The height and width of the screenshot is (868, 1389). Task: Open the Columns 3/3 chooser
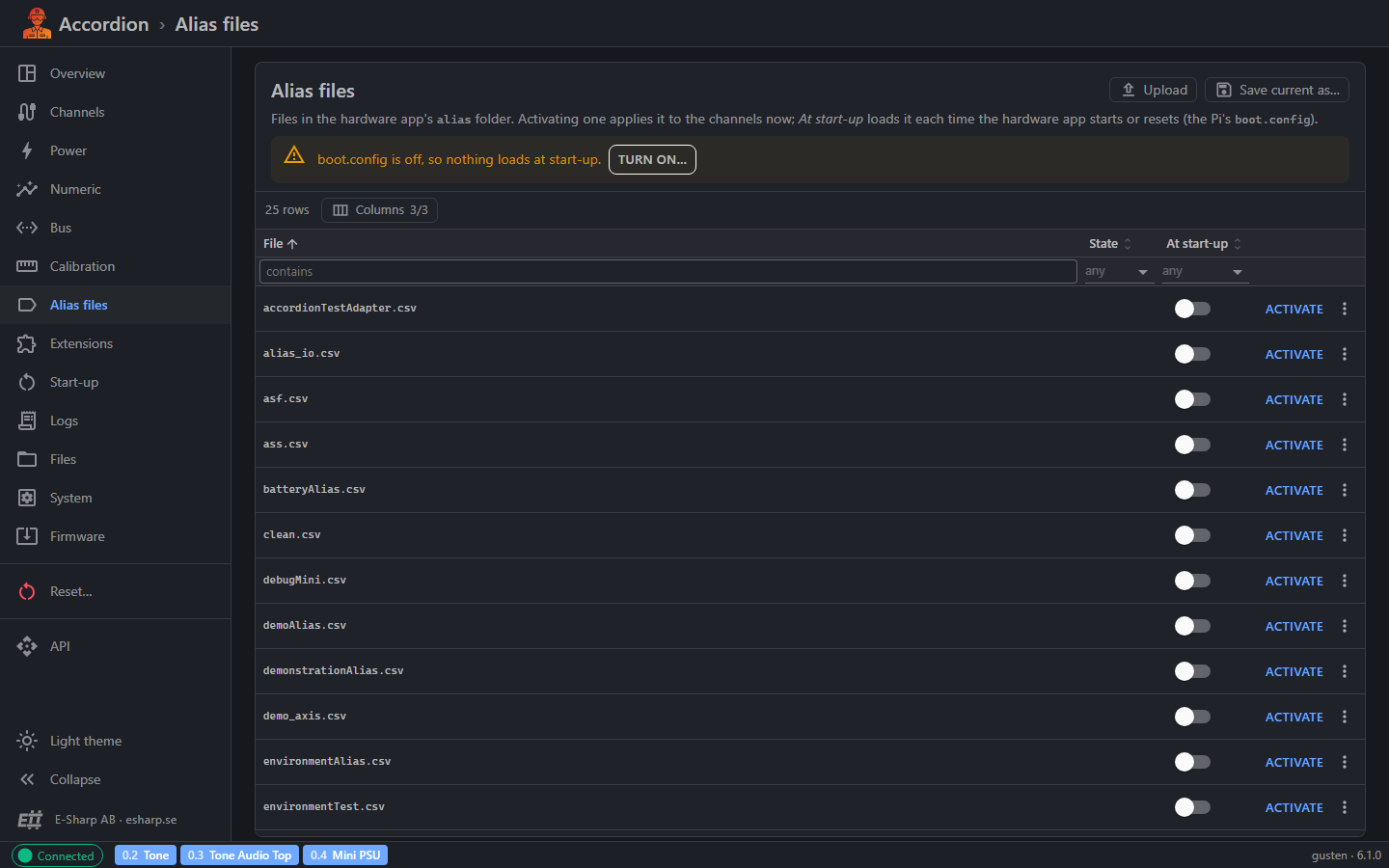[379, 210]
